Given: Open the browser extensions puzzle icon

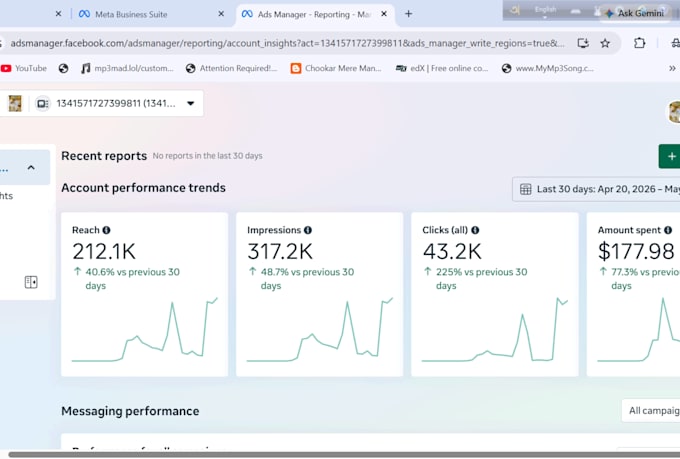Looking at the screenshot, I should 639,43.
